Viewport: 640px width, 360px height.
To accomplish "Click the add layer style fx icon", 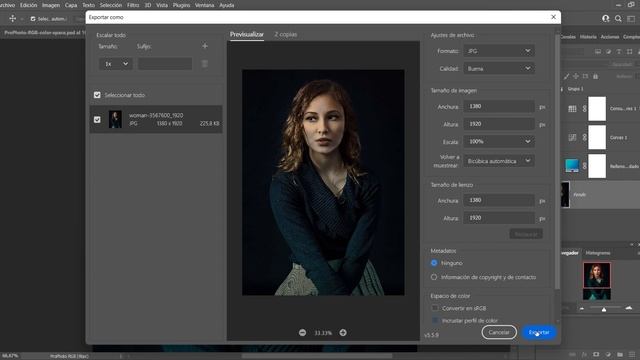I will pyautogui.click(x=584, y=354).
